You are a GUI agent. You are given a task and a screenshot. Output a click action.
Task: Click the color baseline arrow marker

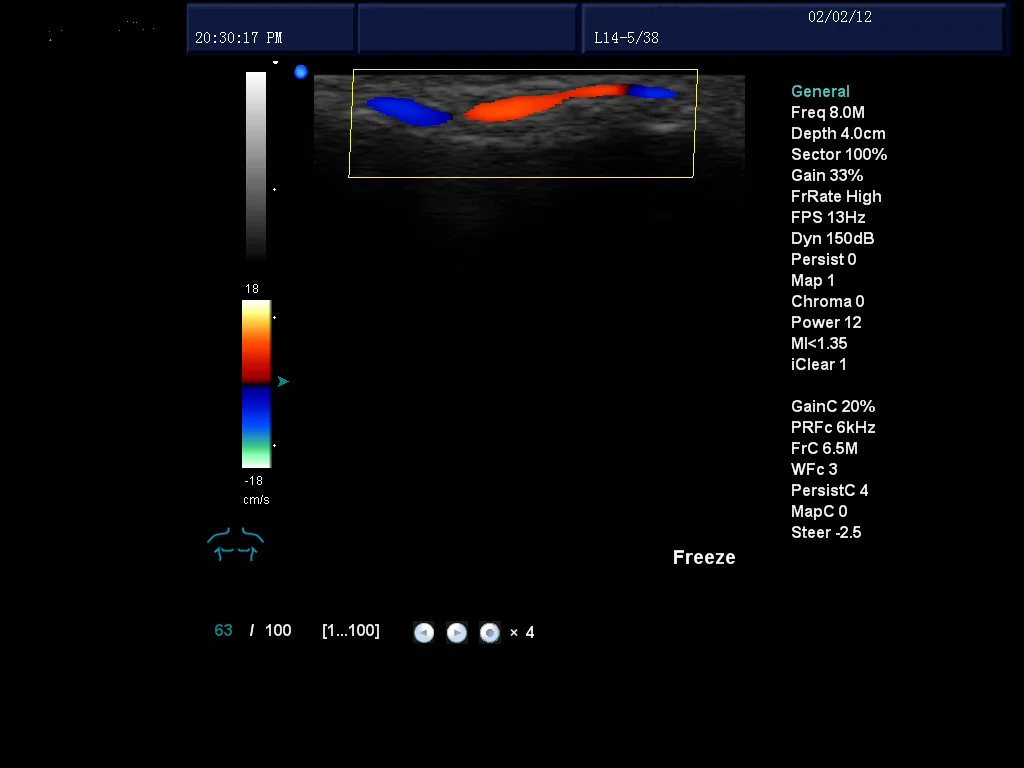283,381
